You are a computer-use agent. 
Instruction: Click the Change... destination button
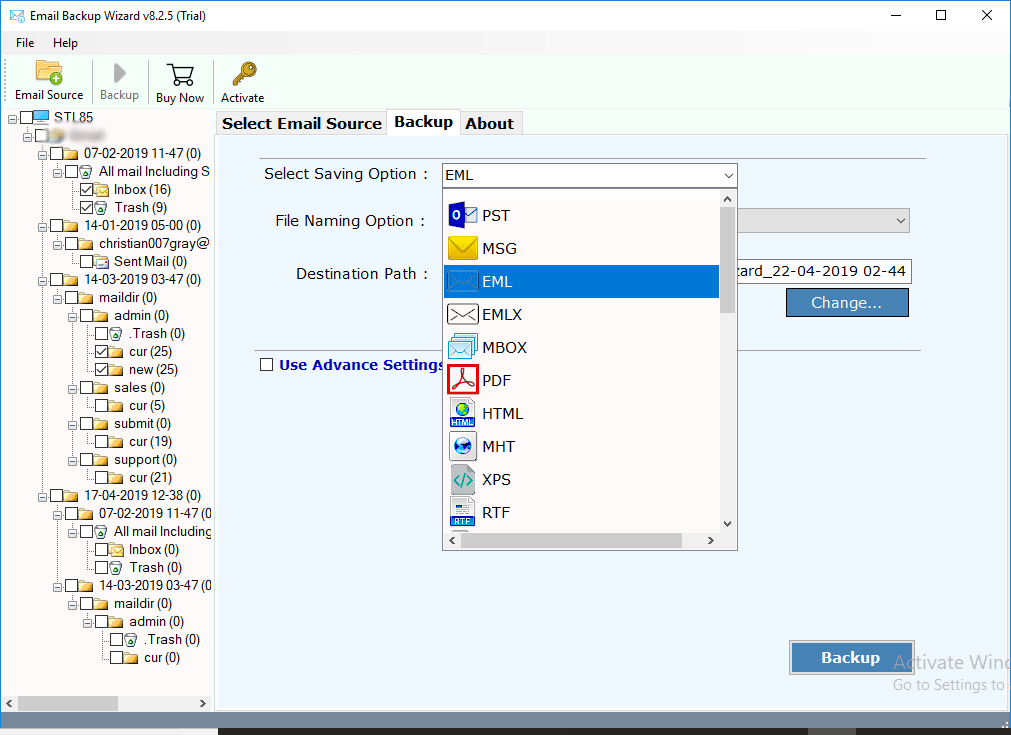tap(847, 302)
